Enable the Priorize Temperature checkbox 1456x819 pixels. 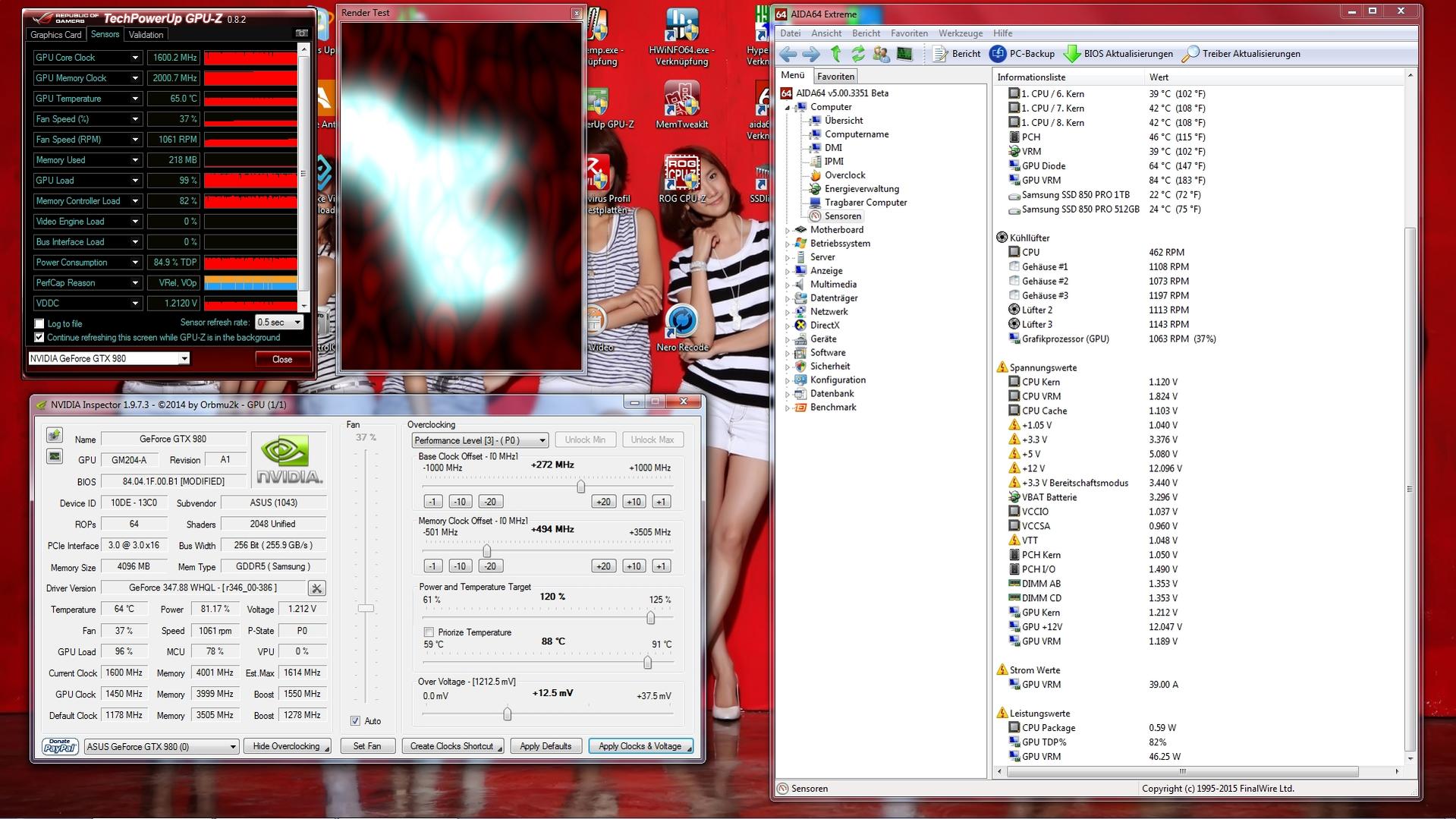(x=429, y=632)
